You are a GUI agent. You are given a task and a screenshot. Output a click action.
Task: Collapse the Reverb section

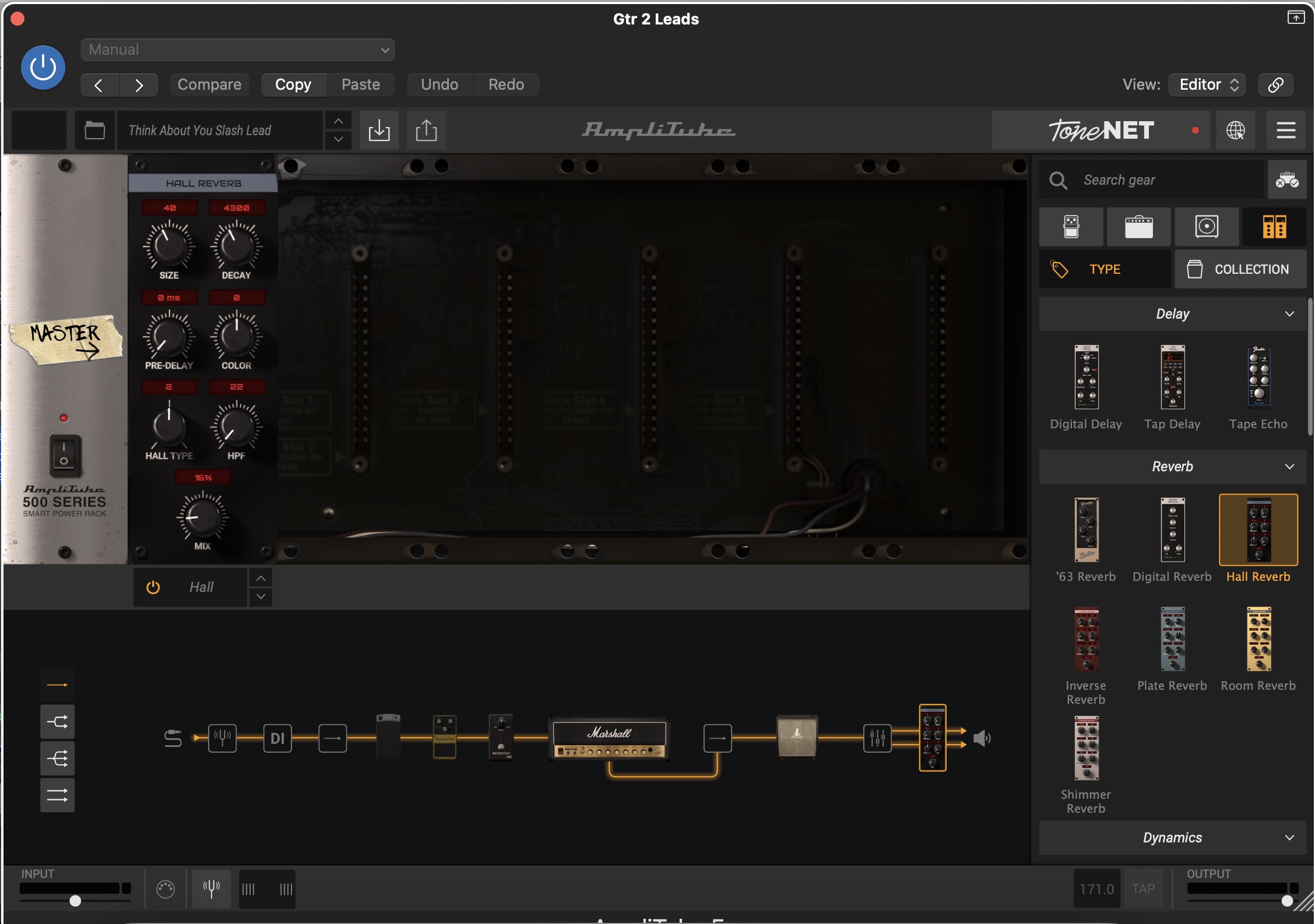1173,467
